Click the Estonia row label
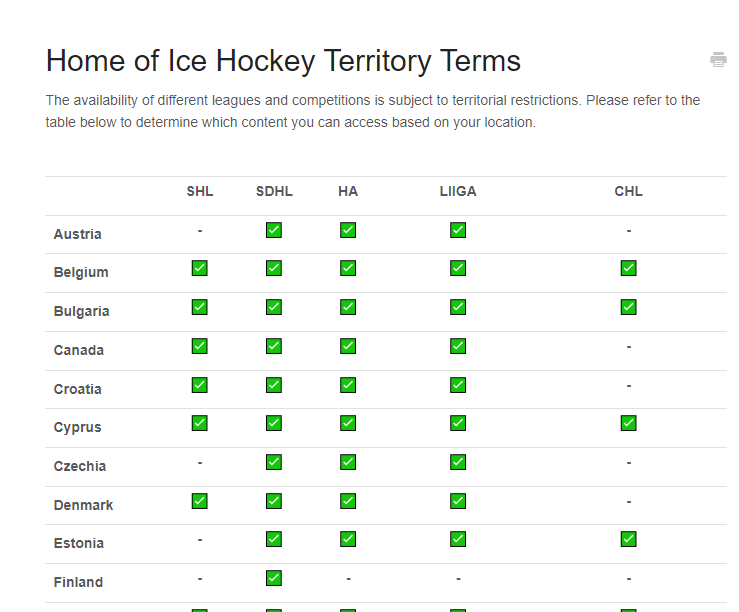 pos(78,543)
